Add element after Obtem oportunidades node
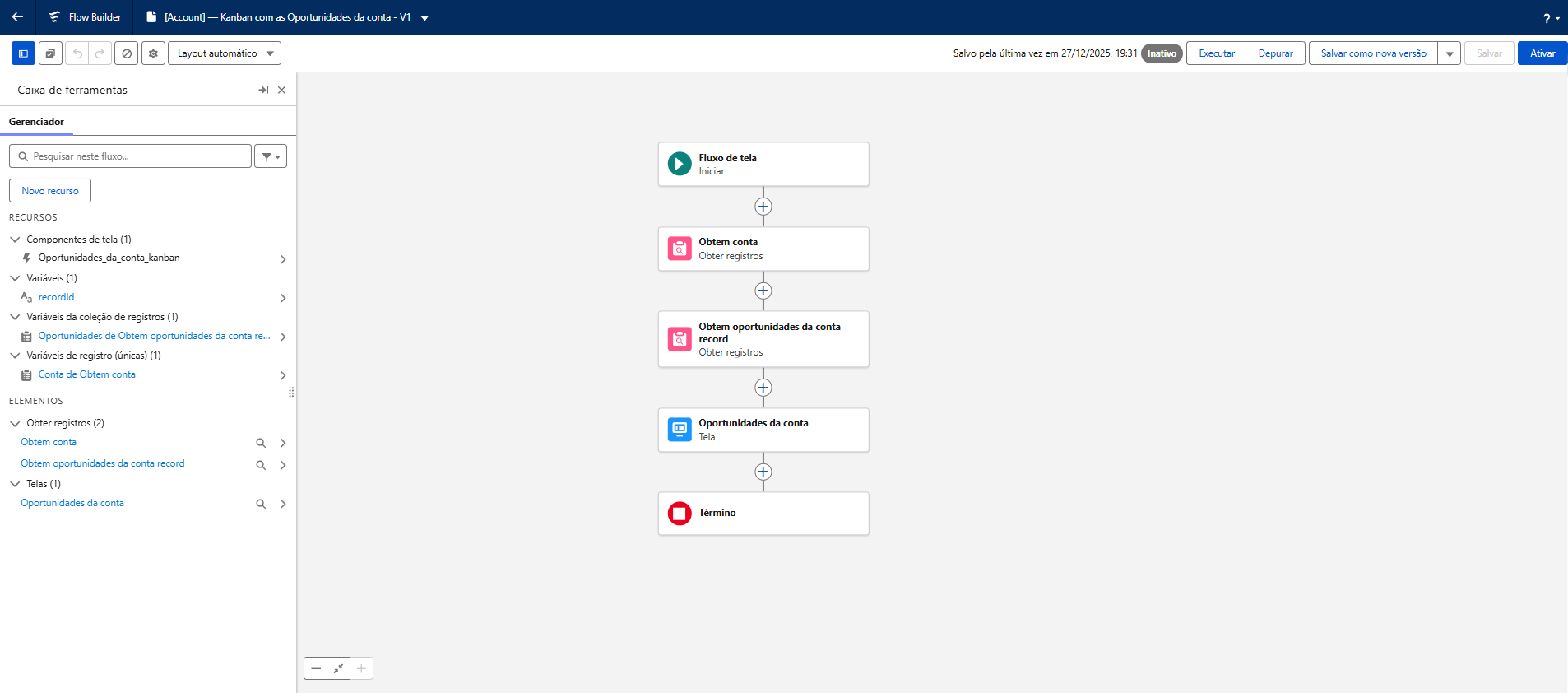1568x693 pixels. tap(763, 388)
